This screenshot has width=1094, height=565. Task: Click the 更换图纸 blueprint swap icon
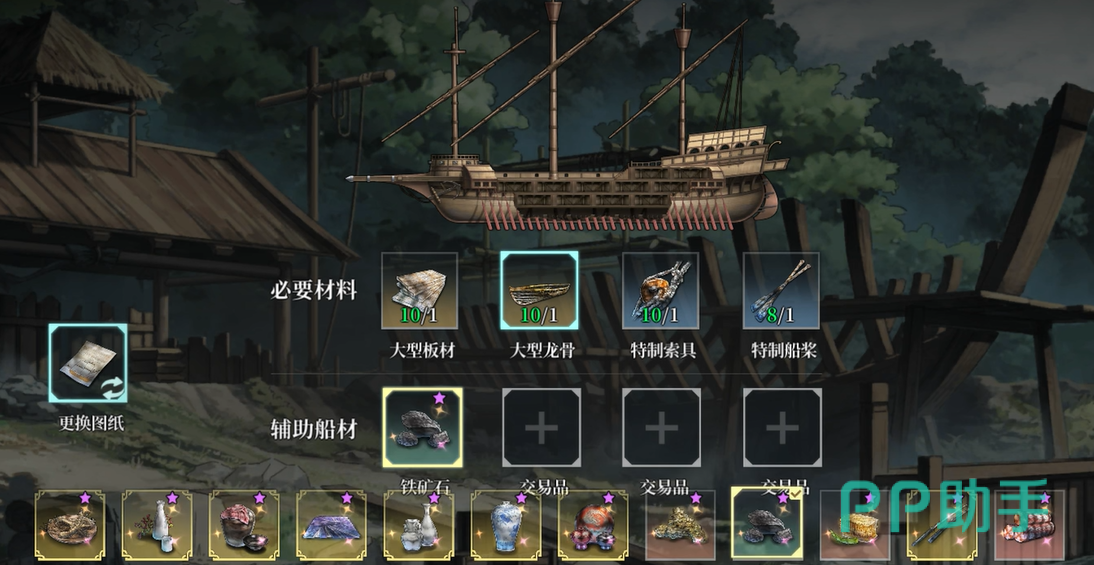[x=88, y=363]
